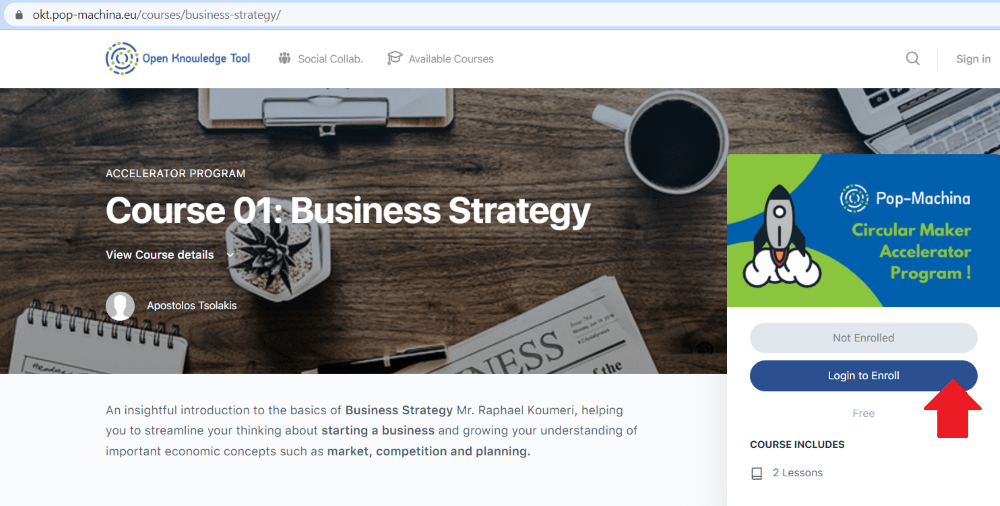Screen dimensions: 1000x506
Task: Click the Open Knowledge Tool logo icon
Action: [x=122, y=59]
